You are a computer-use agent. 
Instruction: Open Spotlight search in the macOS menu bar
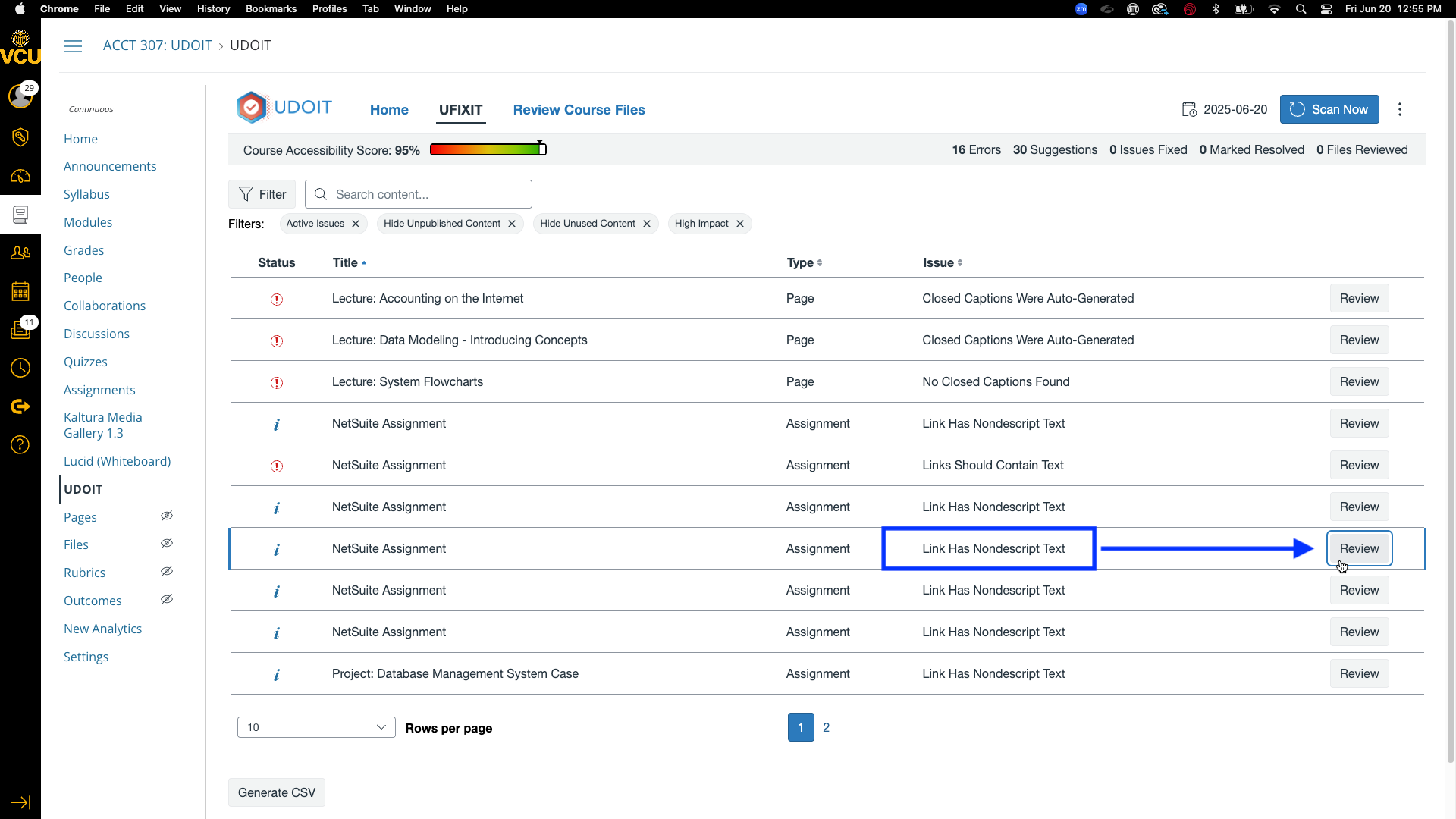(1301, 9)
